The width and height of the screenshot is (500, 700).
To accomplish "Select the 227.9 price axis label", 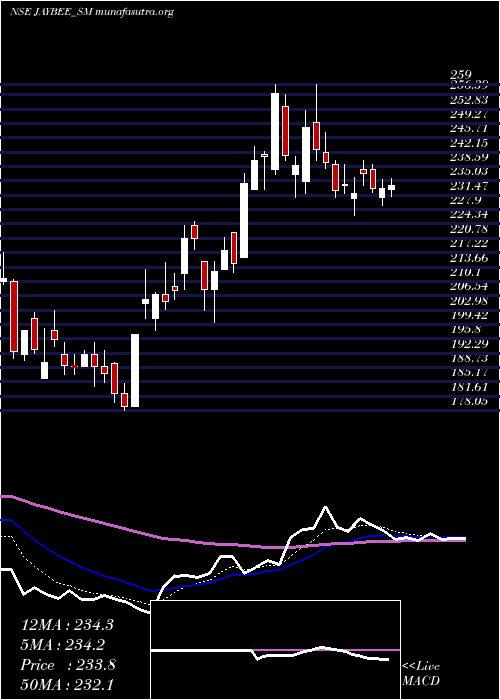I will click(466, 200).
